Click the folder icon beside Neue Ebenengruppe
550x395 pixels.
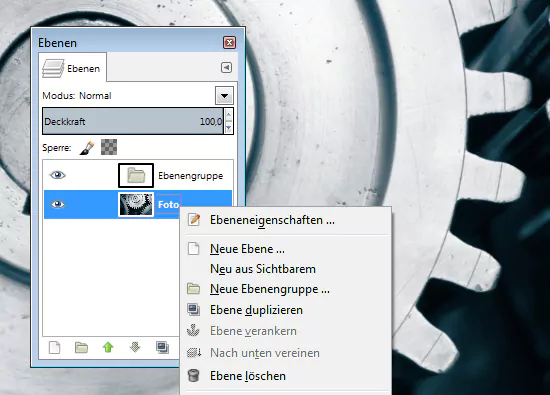coord(193,289)
